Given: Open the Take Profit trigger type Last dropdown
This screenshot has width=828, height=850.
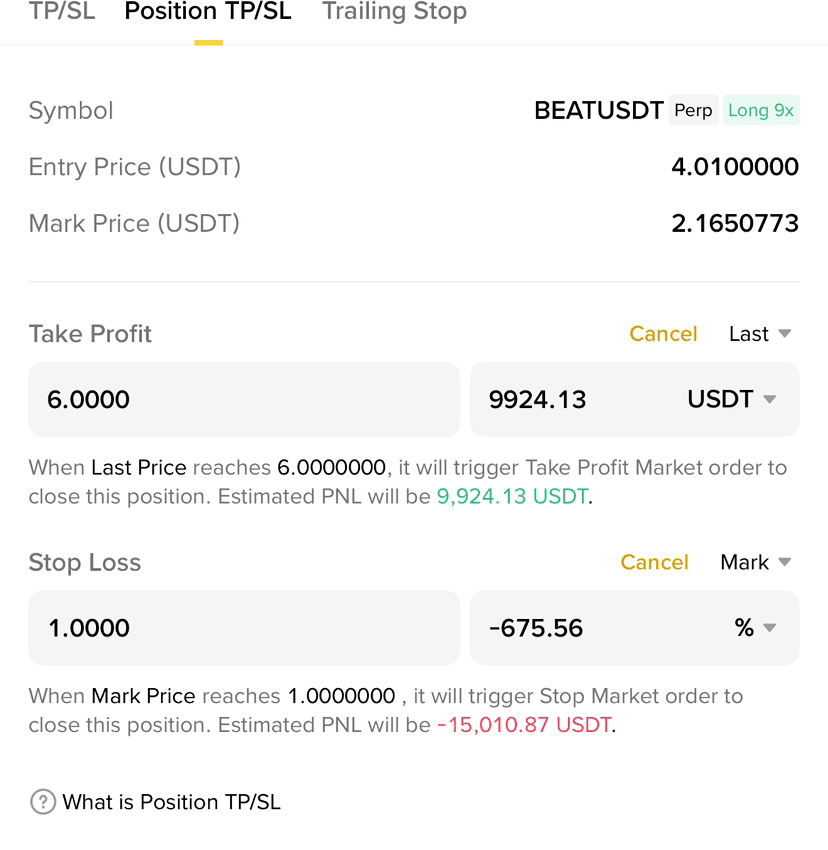Looking at the screenshot, I should click(x=760, y=334).
